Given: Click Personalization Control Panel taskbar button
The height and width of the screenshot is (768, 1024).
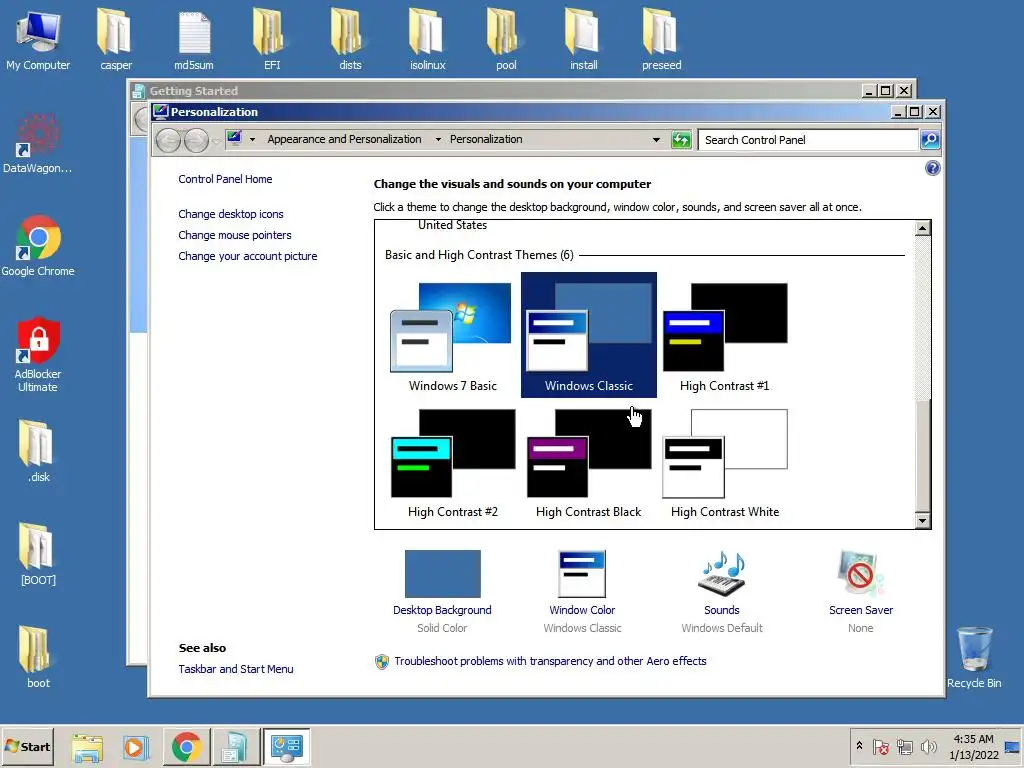Looking at the screenshot, I should [x=286, y=747].
